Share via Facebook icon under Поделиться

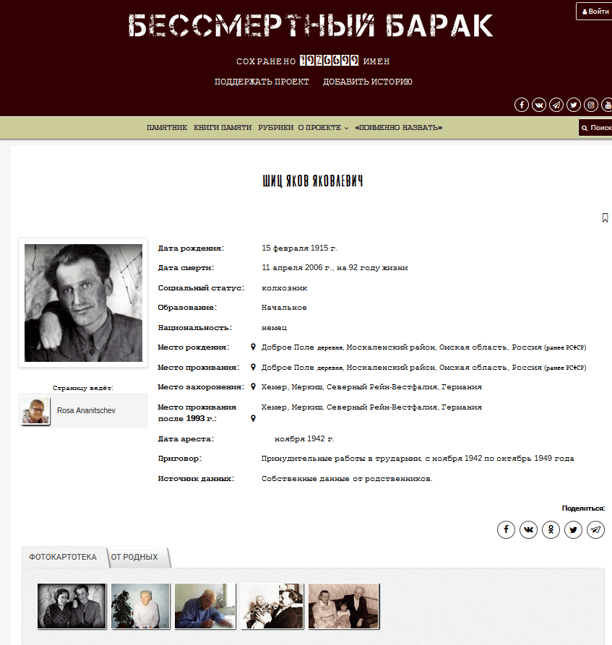point(506,529)
